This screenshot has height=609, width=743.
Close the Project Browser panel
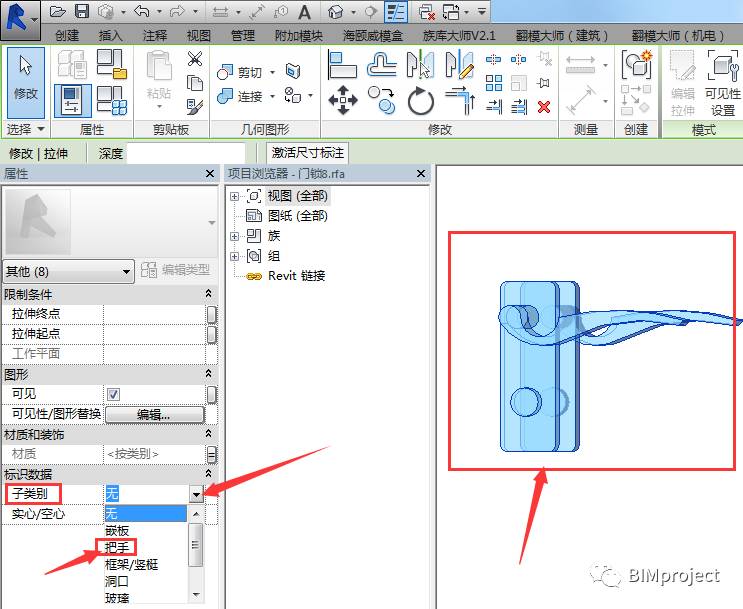[x=421, y=174]
